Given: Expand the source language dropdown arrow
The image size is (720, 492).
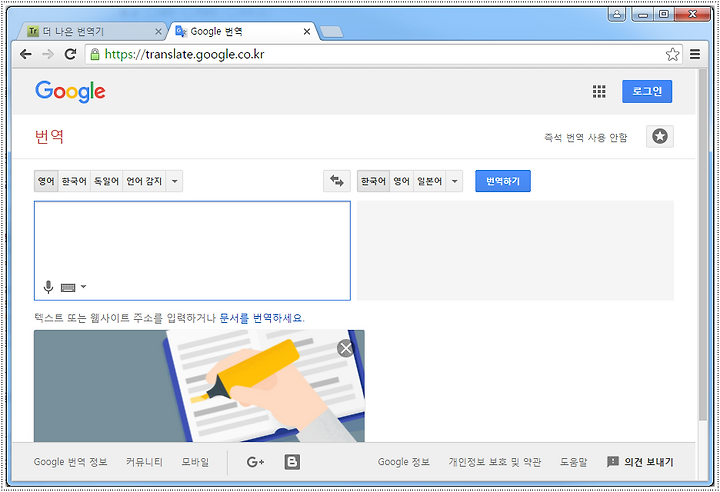Looking at the screenshot, I should click(x=174, y=181).
